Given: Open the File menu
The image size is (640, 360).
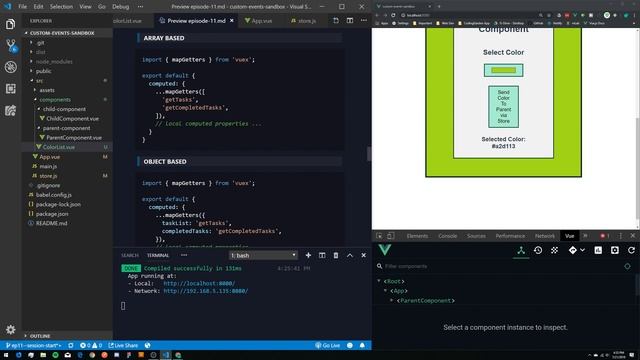Looking at the screenshot, I should point(22,7).
